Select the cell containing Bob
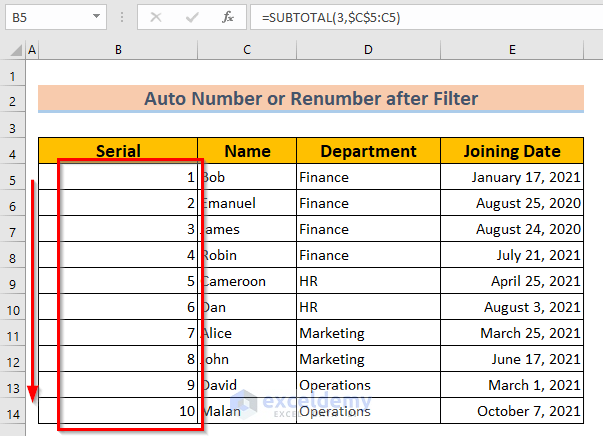Image resolution: width=603 pixels, height=436 pixels. [x=247, y=177]
